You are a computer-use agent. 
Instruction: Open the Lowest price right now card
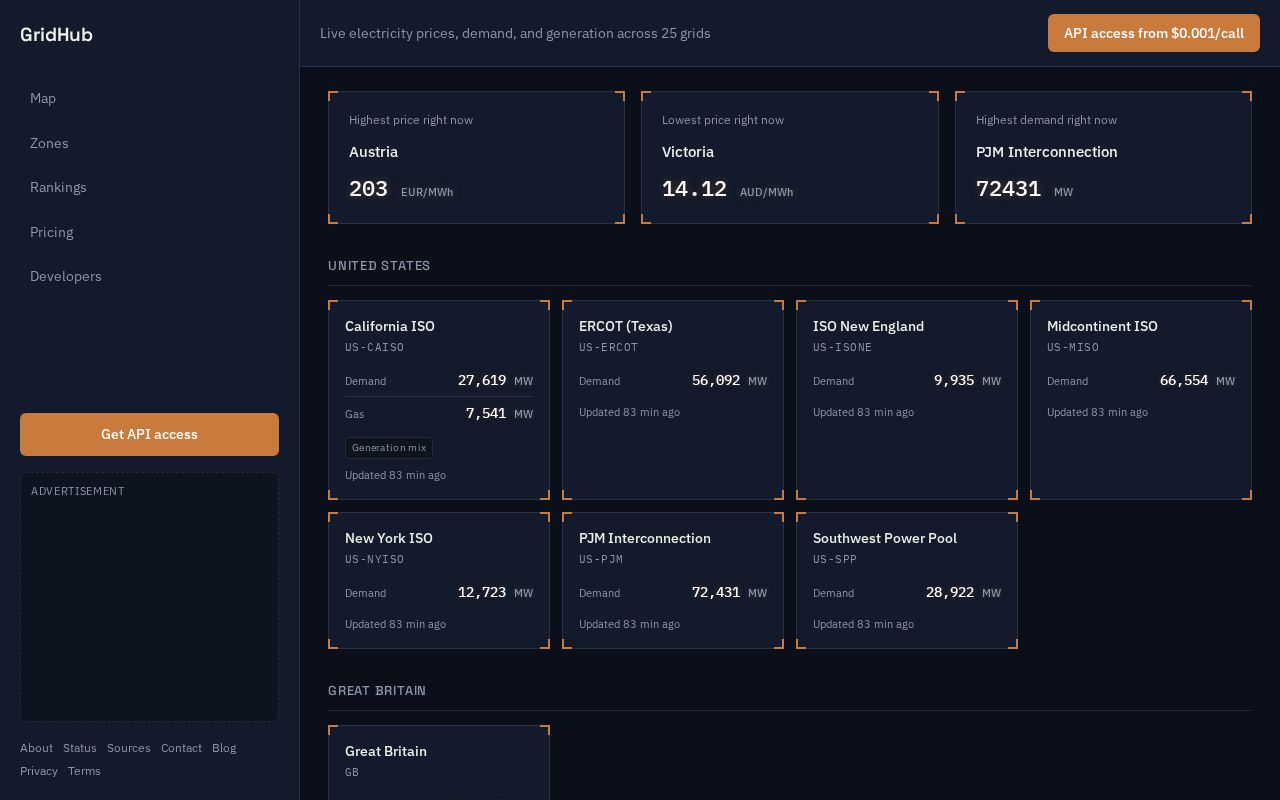[790, 157]
